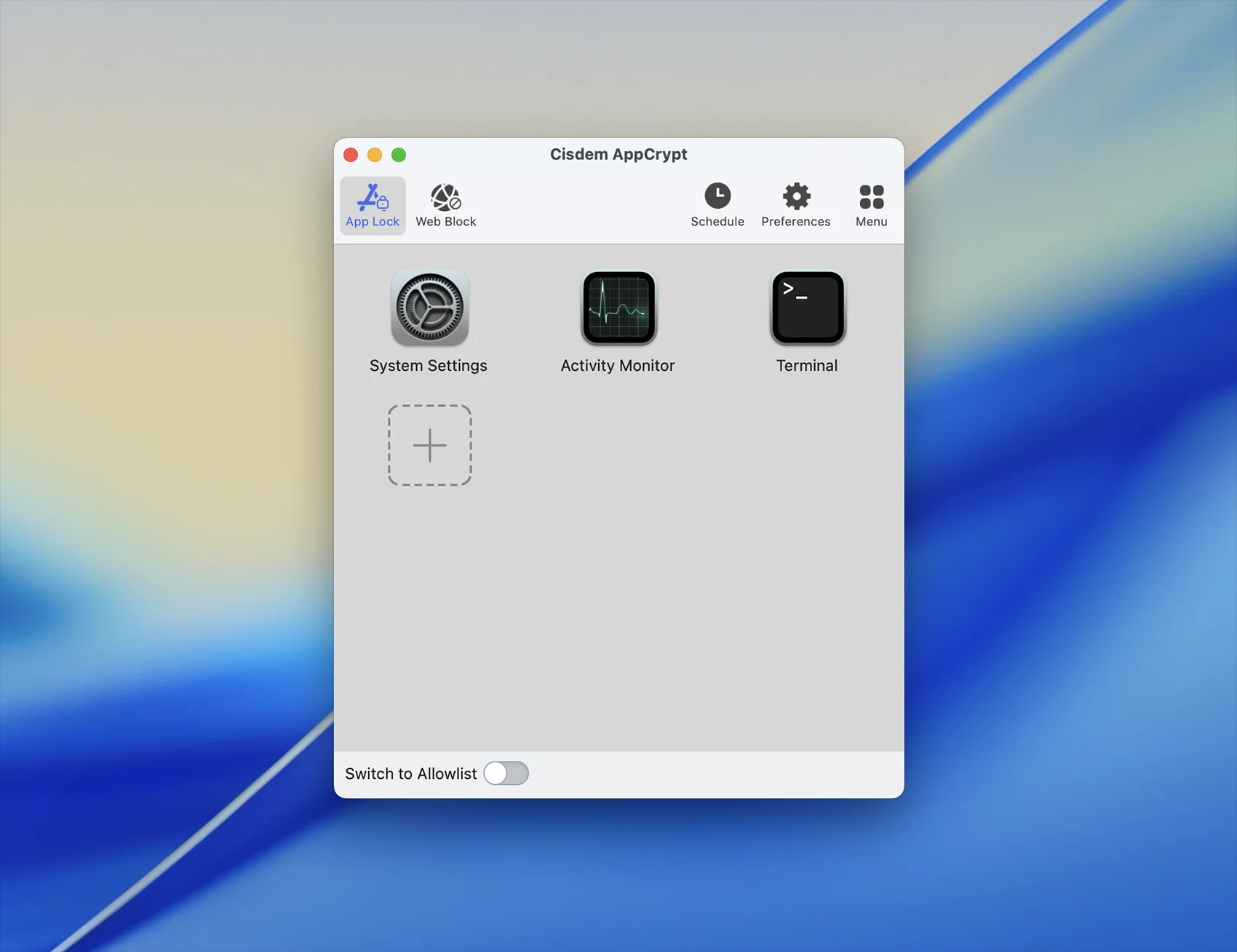
Task: Add a new app with the plus box
Action: click(430, 445)
